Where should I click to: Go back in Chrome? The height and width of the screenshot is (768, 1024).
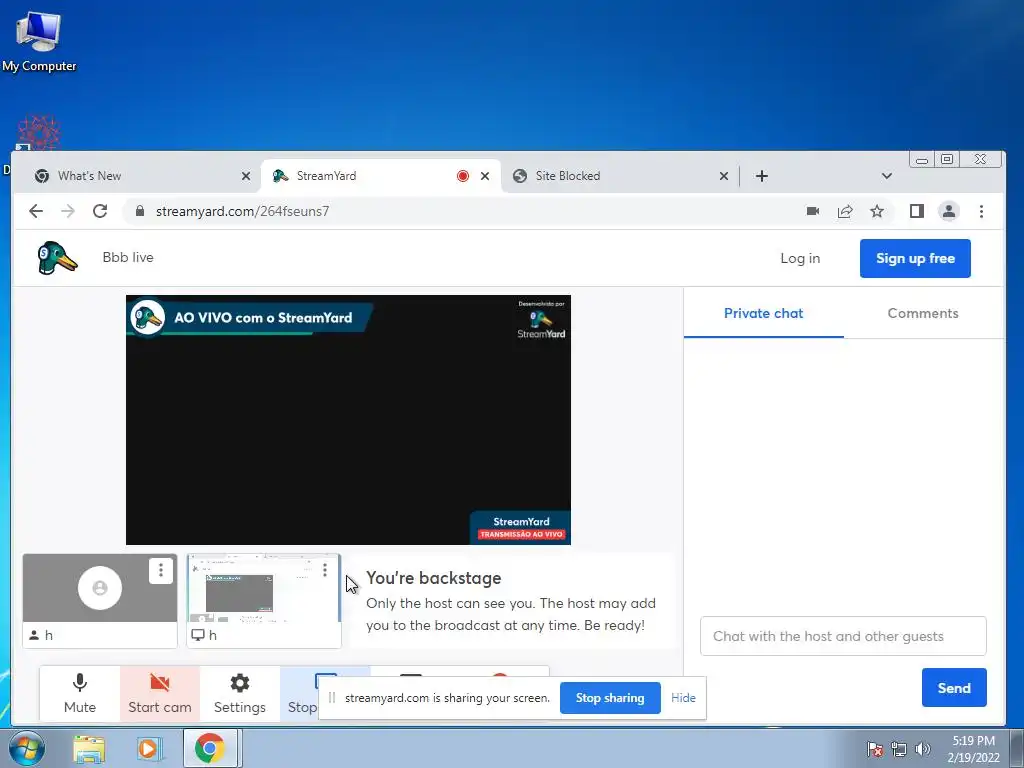pos(36,211)
